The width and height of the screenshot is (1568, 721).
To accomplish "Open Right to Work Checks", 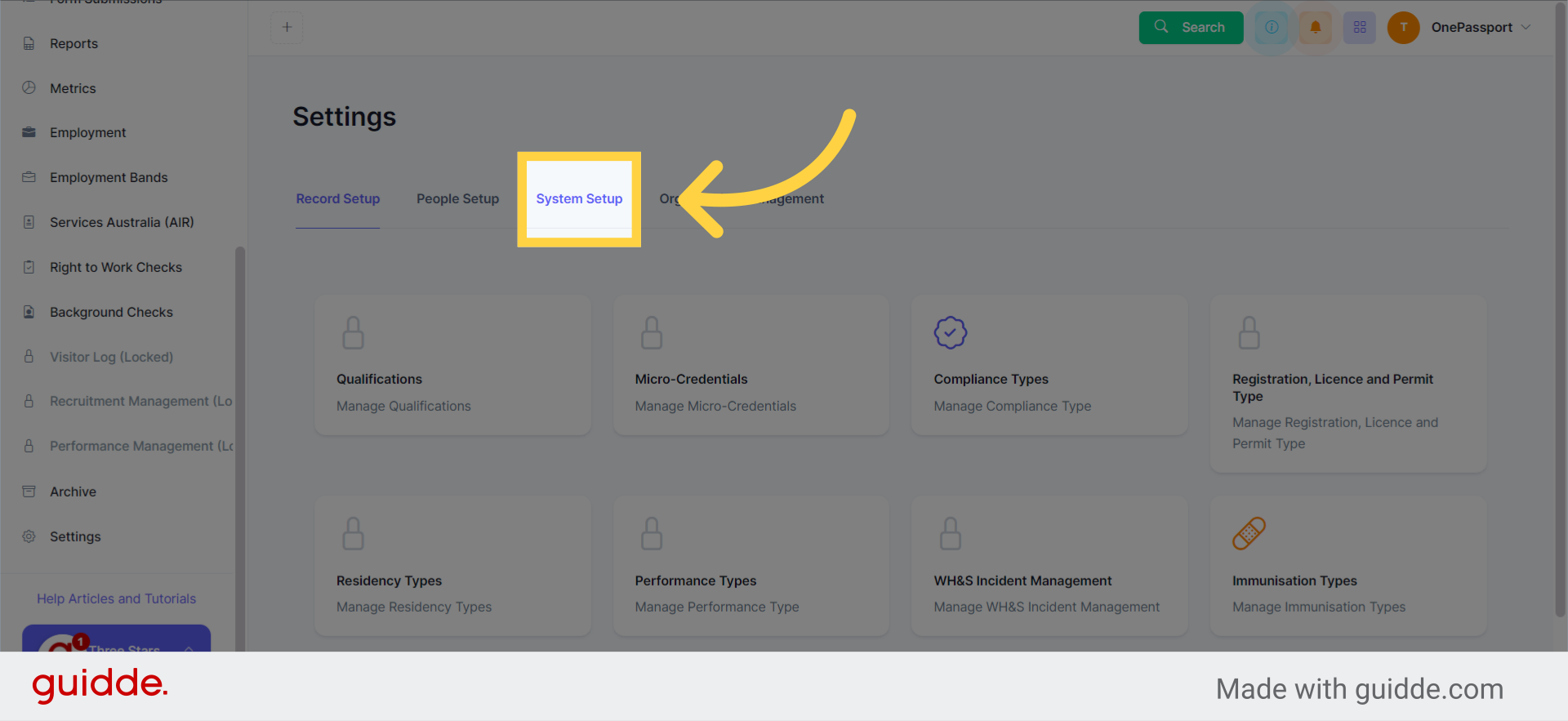I will click(x=116, y=267).
